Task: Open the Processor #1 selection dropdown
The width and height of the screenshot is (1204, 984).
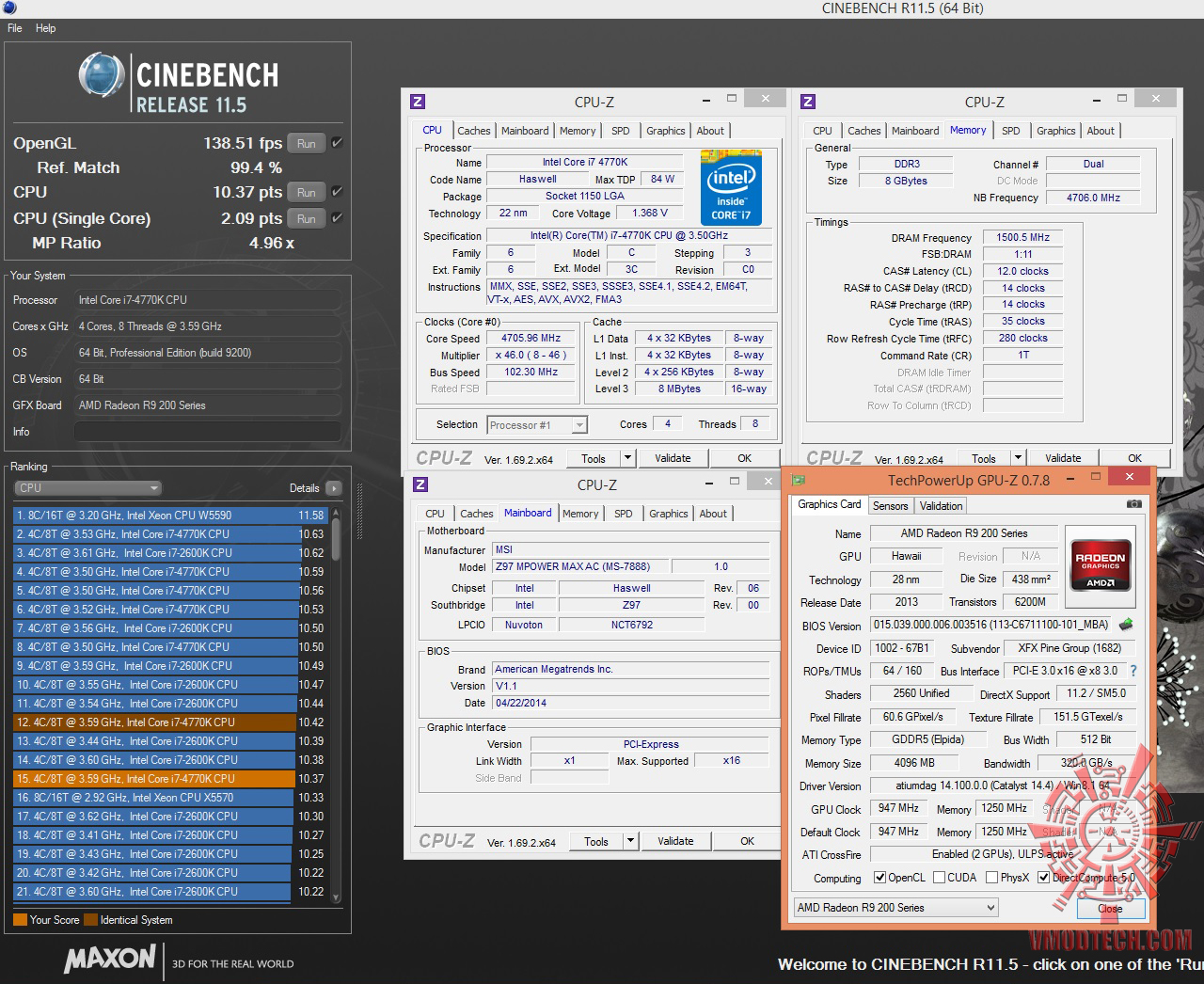Action: (537, 425)
